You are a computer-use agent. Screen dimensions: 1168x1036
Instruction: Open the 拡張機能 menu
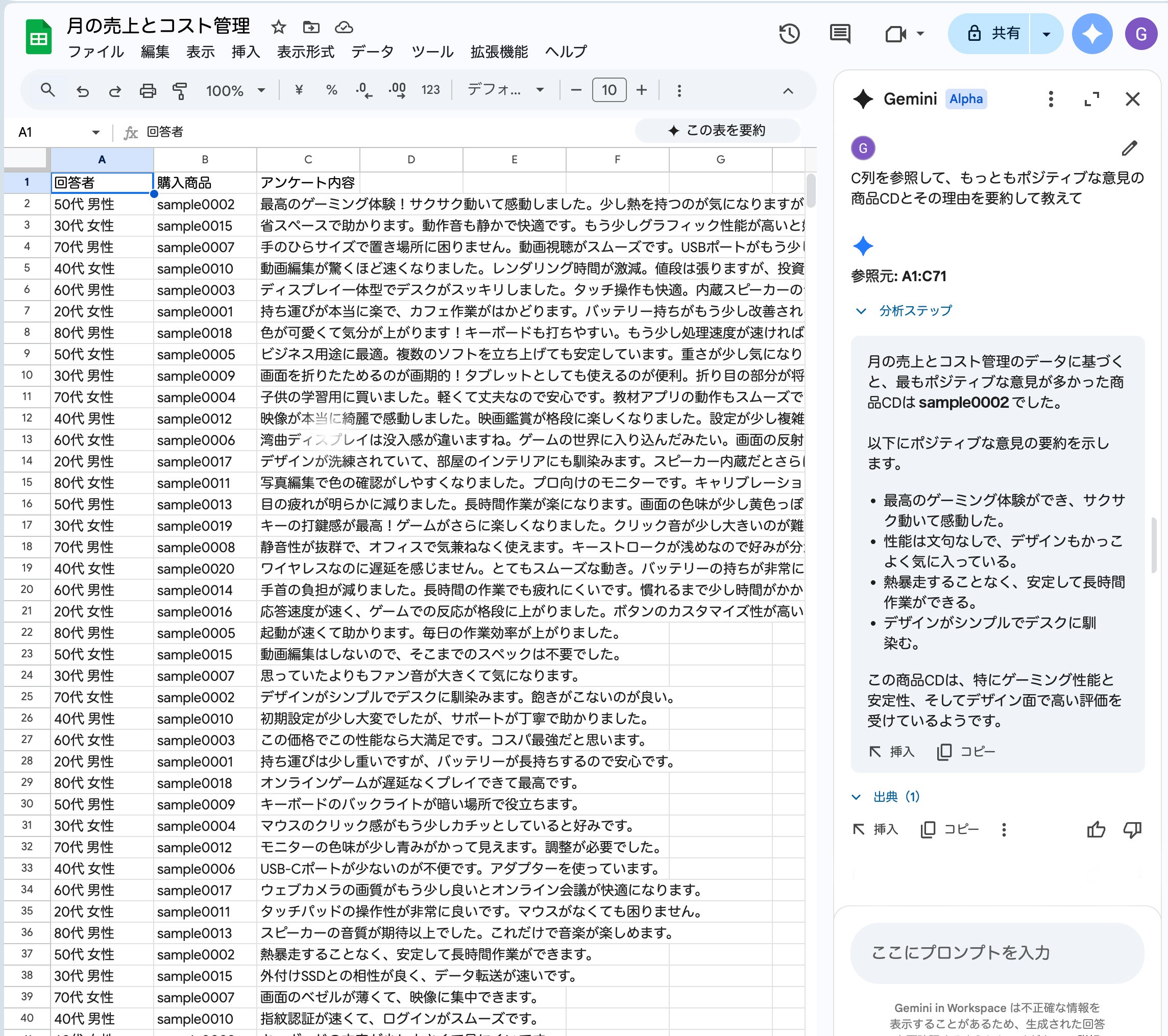tap(499, 52)
